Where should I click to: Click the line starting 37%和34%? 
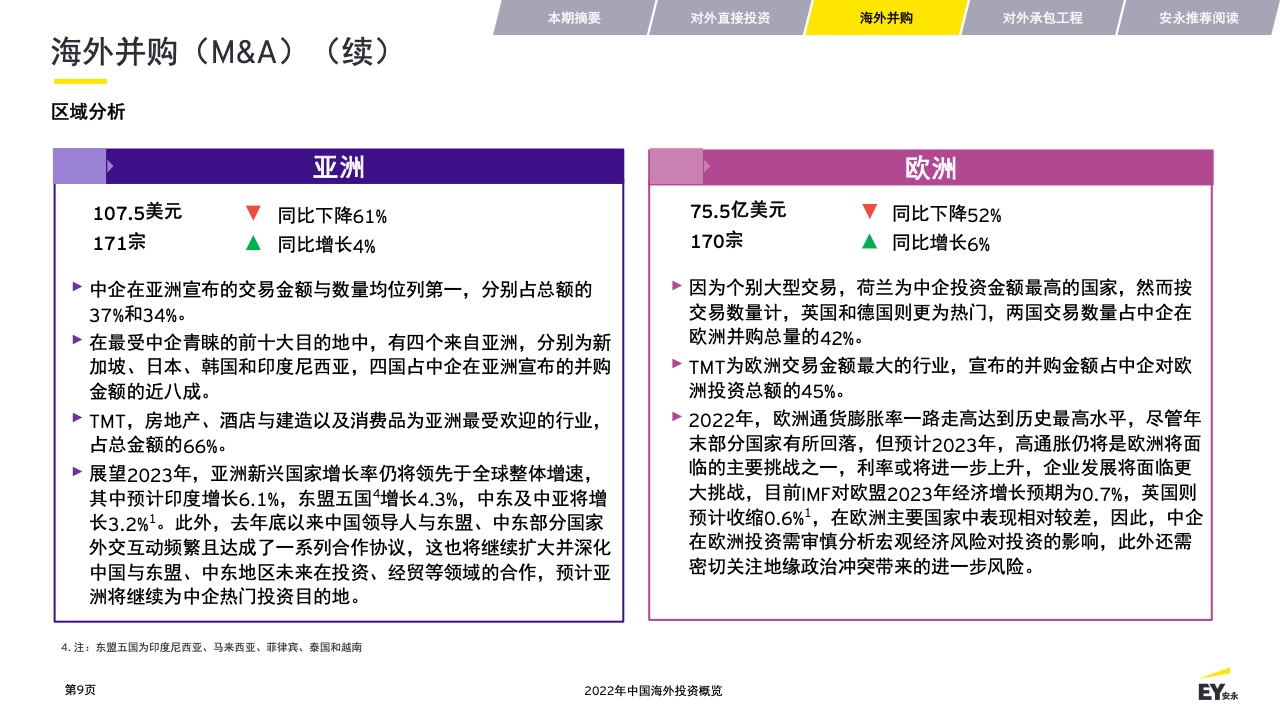(139, 315)
